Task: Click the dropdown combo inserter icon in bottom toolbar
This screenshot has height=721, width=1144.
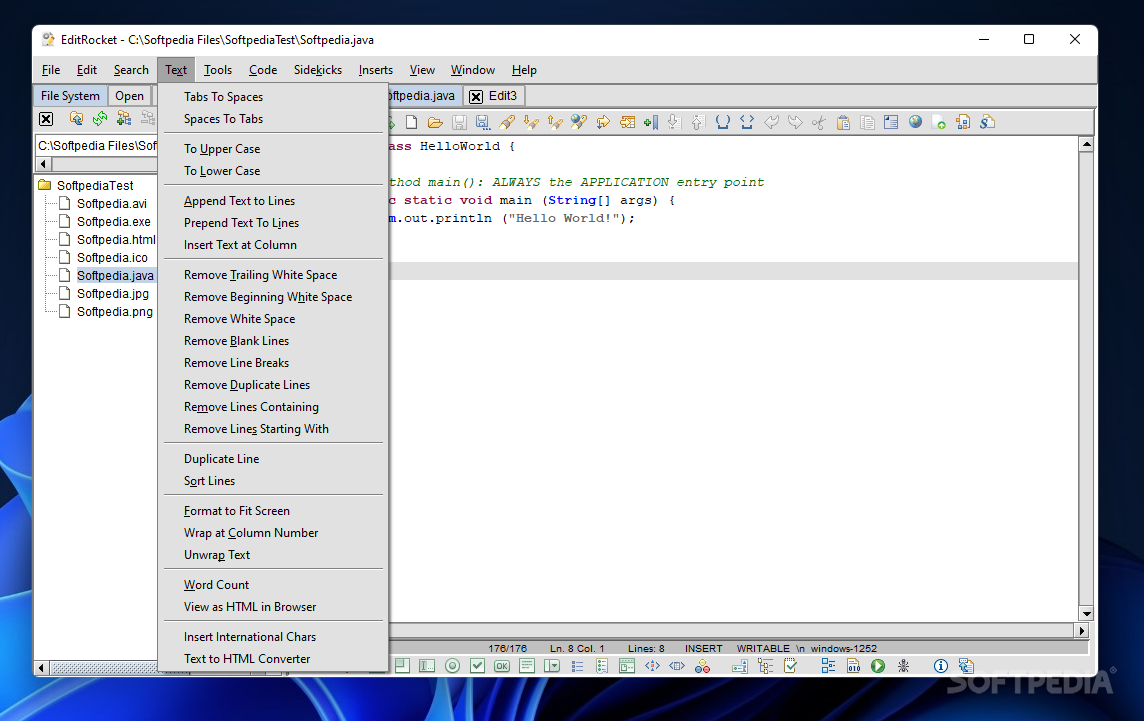Action: 552,666
